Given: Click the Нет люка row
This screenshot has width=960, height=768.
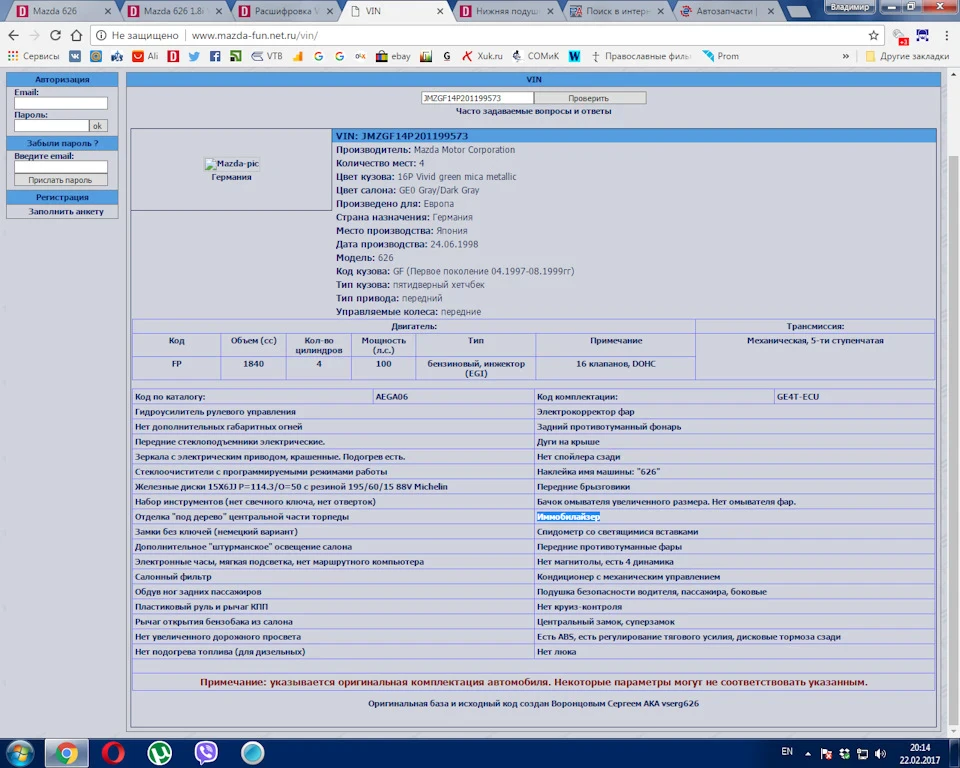Looking at the screenshot, I should [x=735, y=652].
